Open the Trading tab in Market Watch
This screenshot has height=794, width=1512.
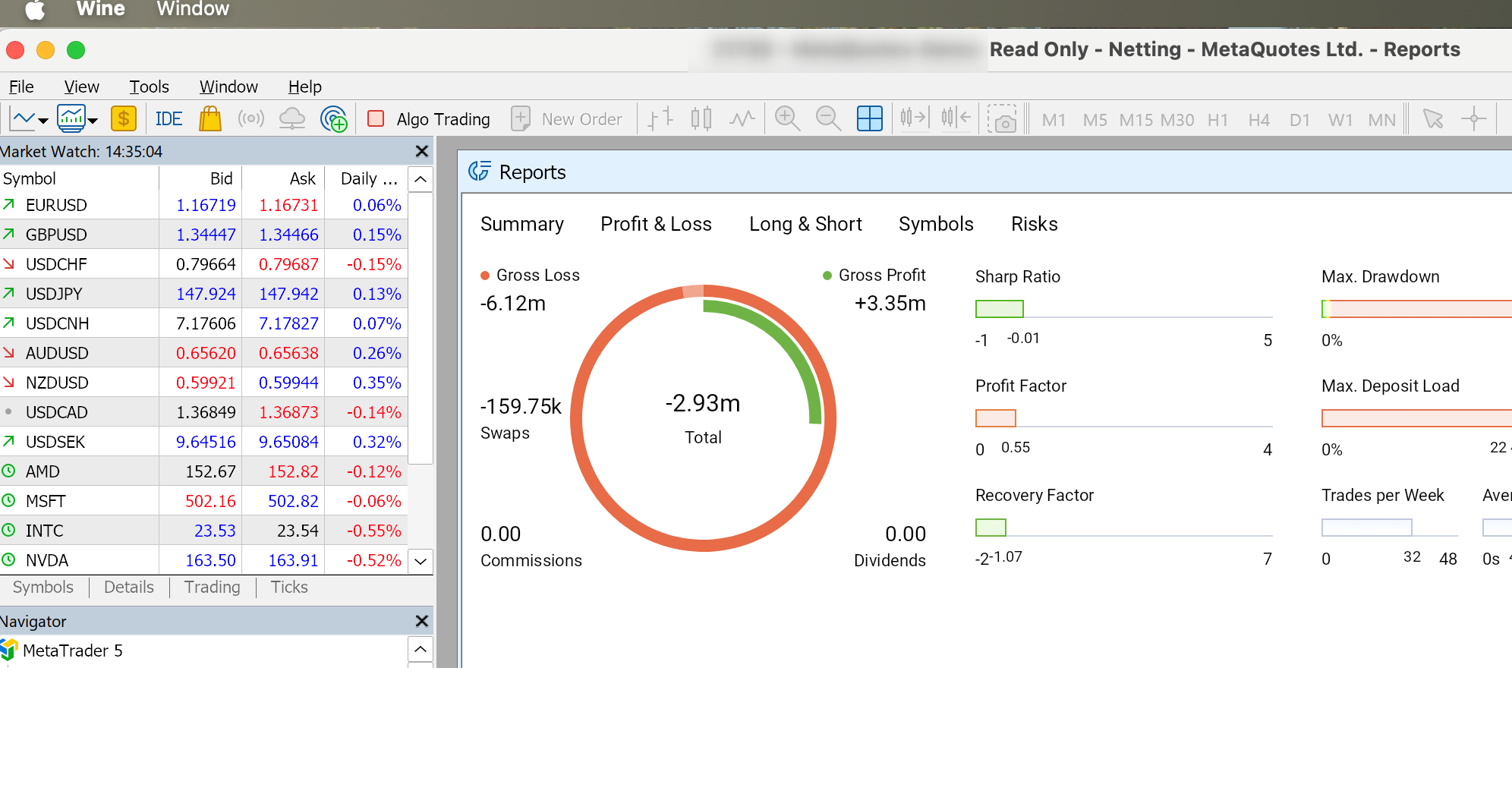[213, 587]
